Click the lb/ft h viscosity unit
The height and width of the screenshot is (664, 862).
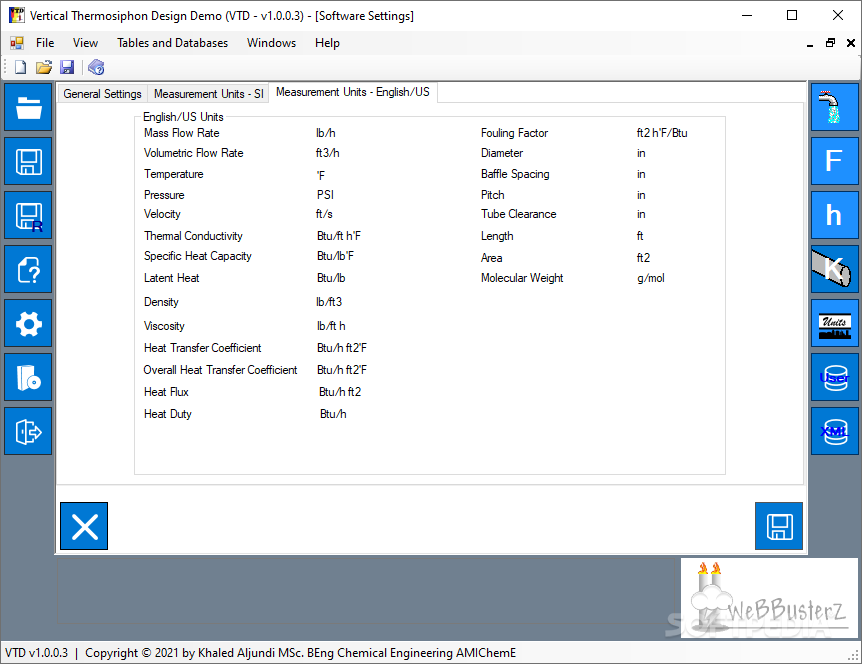point(331,326)
